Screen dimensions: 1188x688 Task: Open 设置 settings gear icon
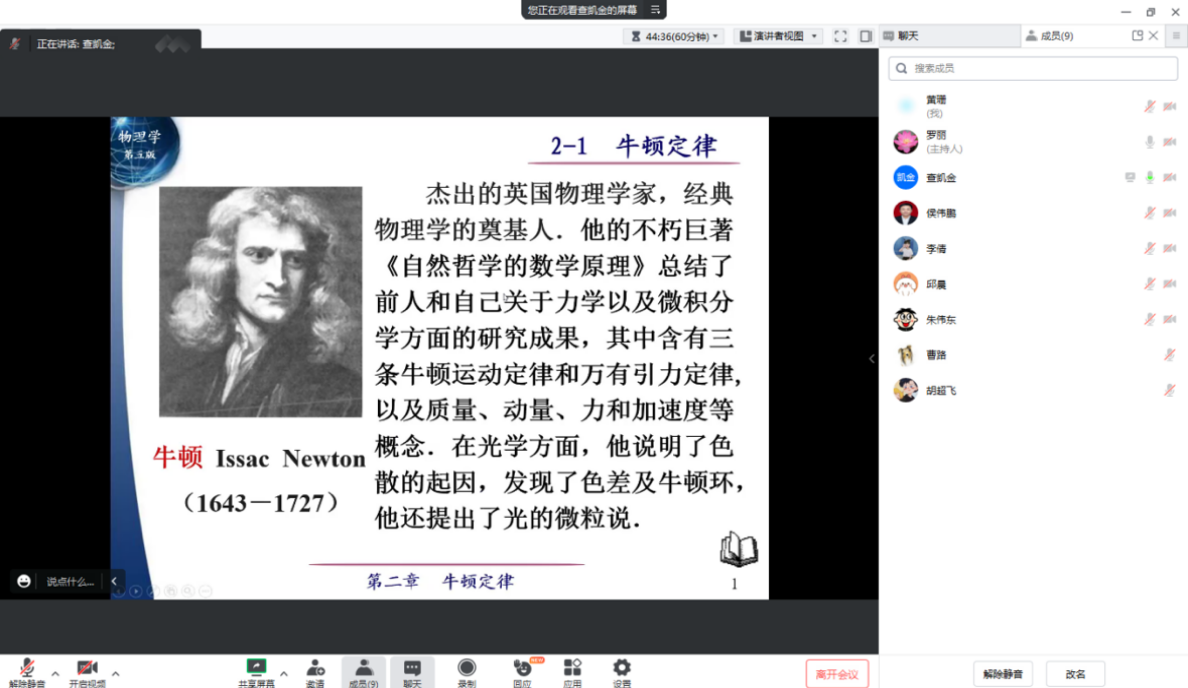point(622,668)
